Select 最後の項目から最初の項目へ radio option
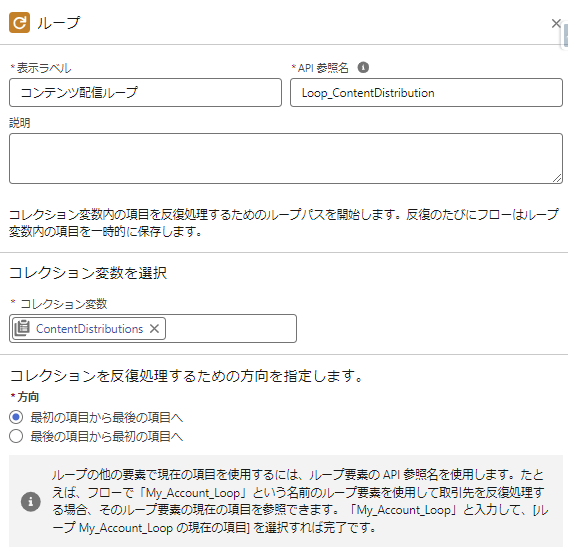 click(x=16, y=436)
